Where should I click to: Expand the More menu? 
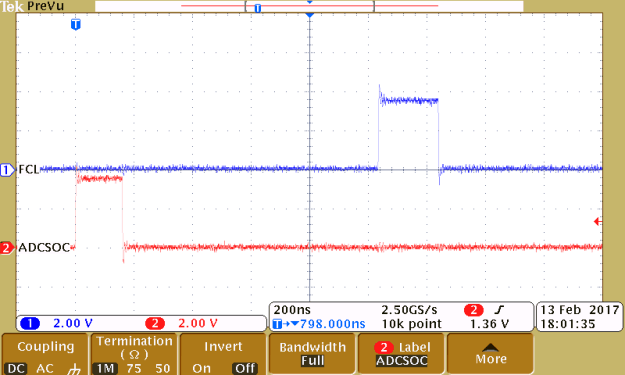[490, 354]
